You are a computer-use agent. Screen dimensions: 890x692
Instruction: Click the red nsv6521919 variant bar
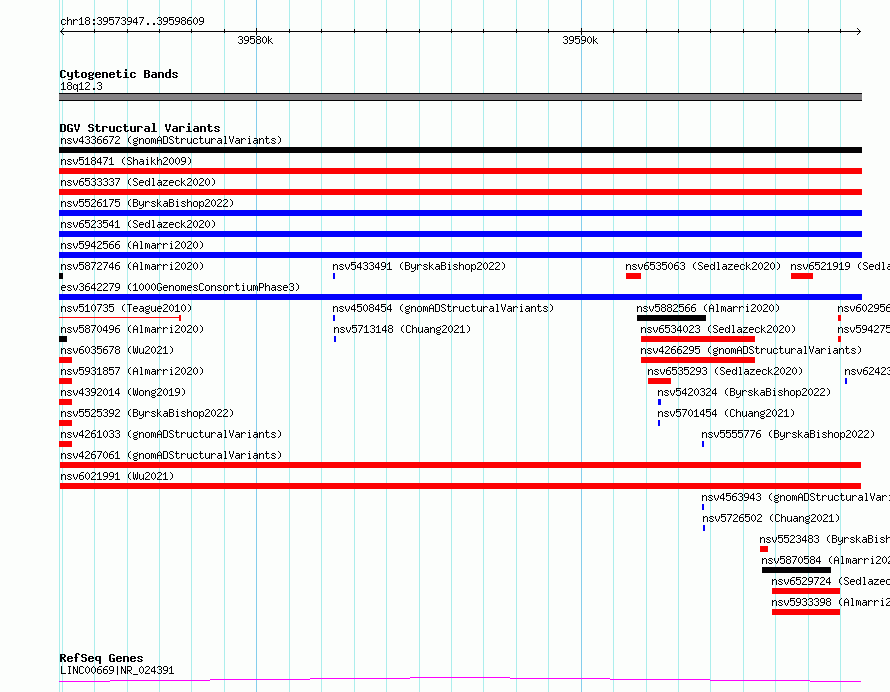tap(802, 276)
